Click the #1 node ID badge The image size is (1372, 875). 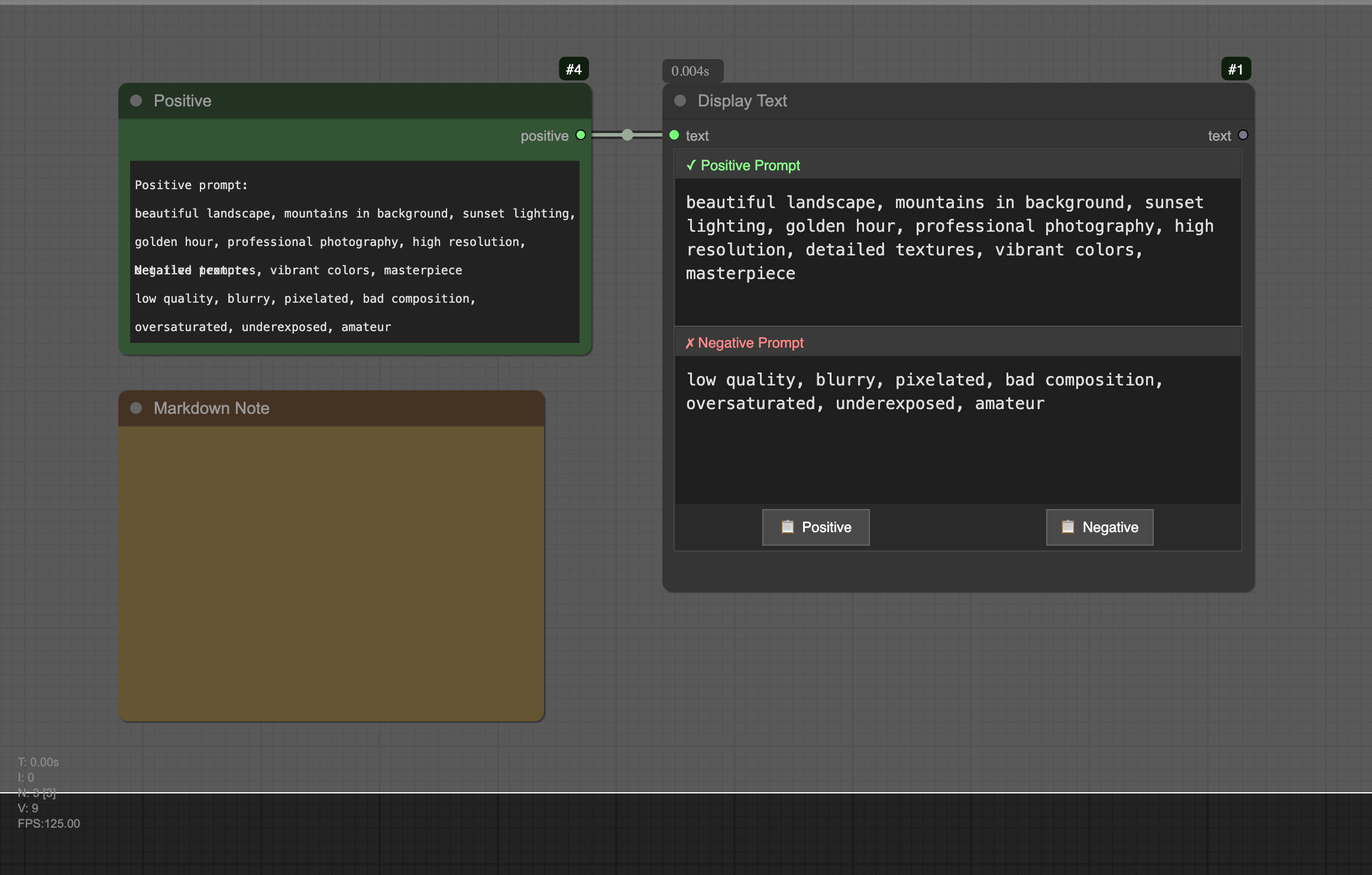(x=1236, y=69)
